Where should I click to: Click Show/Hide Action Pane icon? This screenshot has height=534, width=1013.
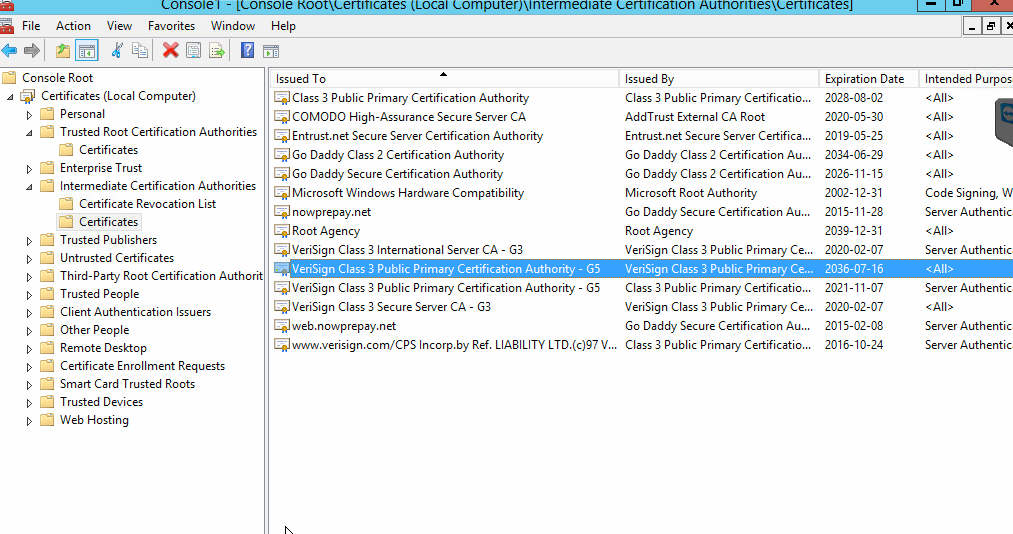(271, 50)
